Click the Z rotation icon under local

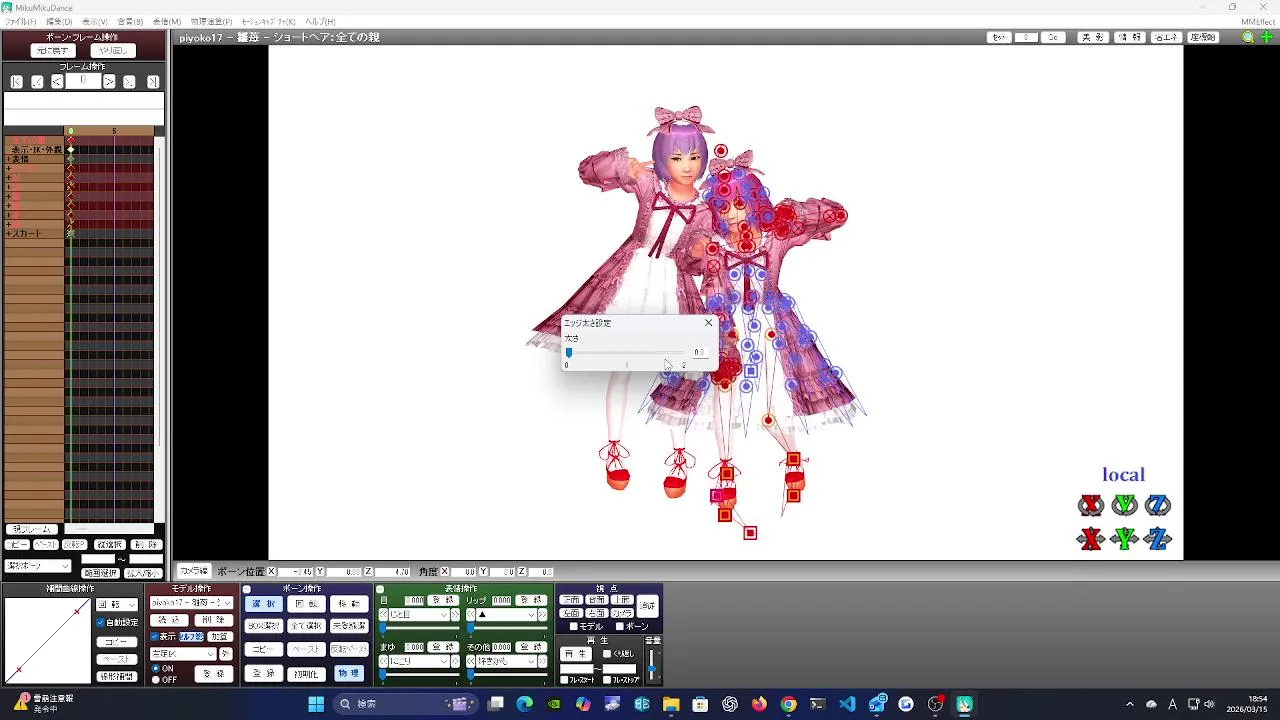point(1158,505)
